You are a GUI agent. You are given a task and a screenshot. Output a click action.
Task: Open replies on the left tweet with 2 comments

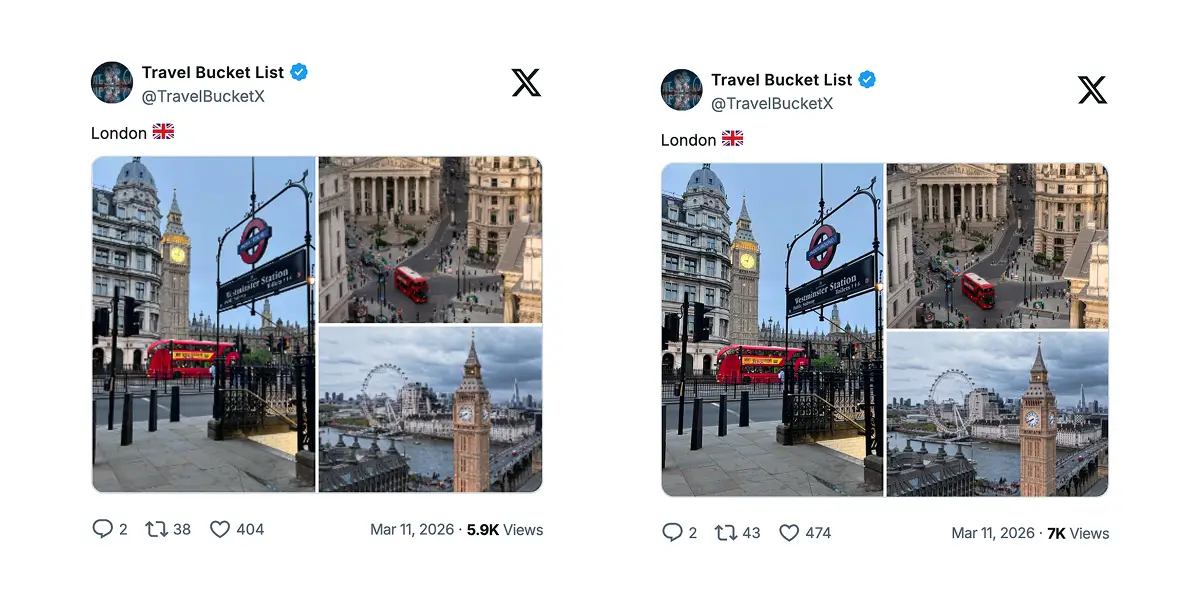click(103, 529)
